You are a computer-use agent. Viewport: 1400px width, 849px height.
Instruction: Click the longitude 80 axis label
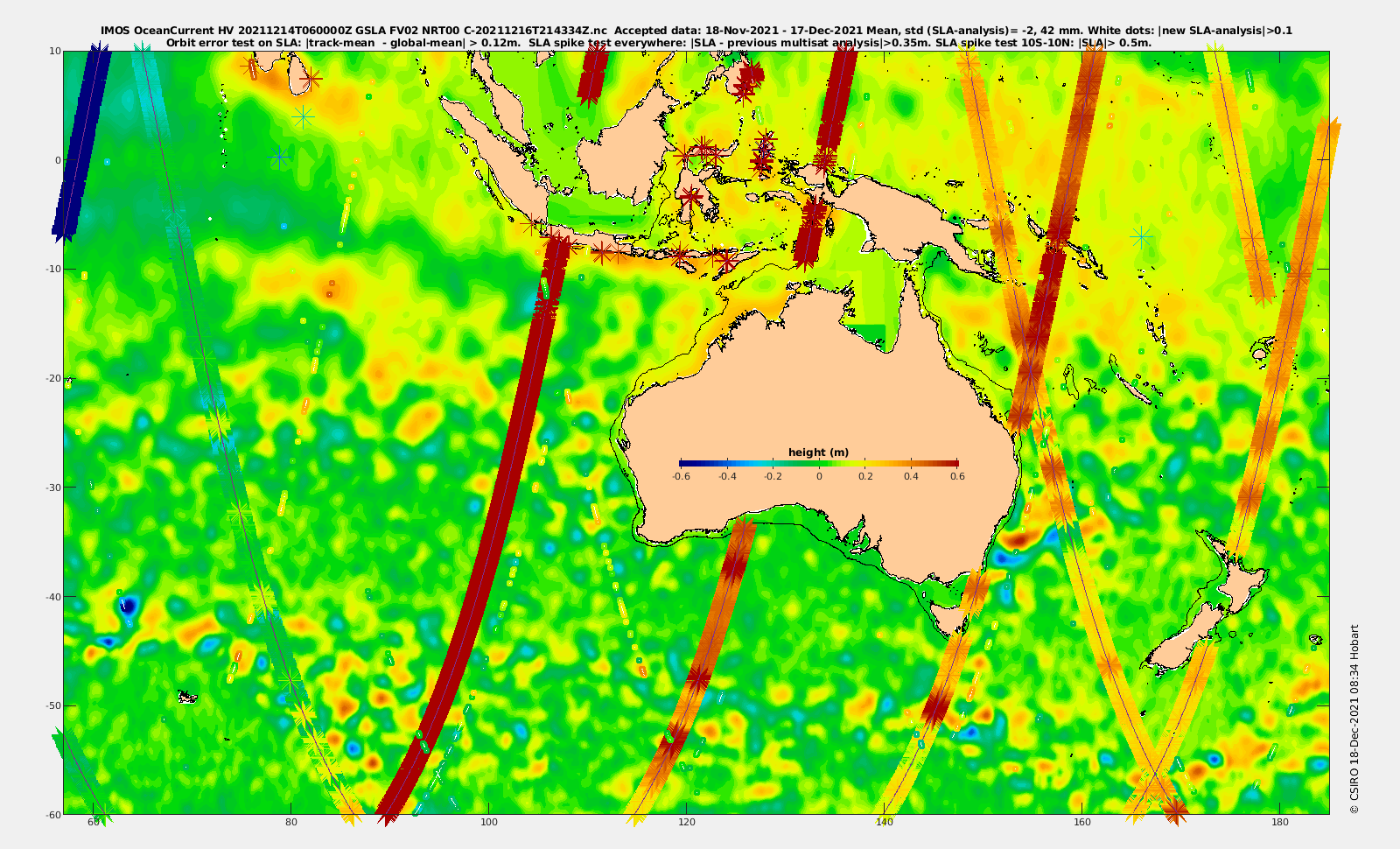(x=291, y=822)
